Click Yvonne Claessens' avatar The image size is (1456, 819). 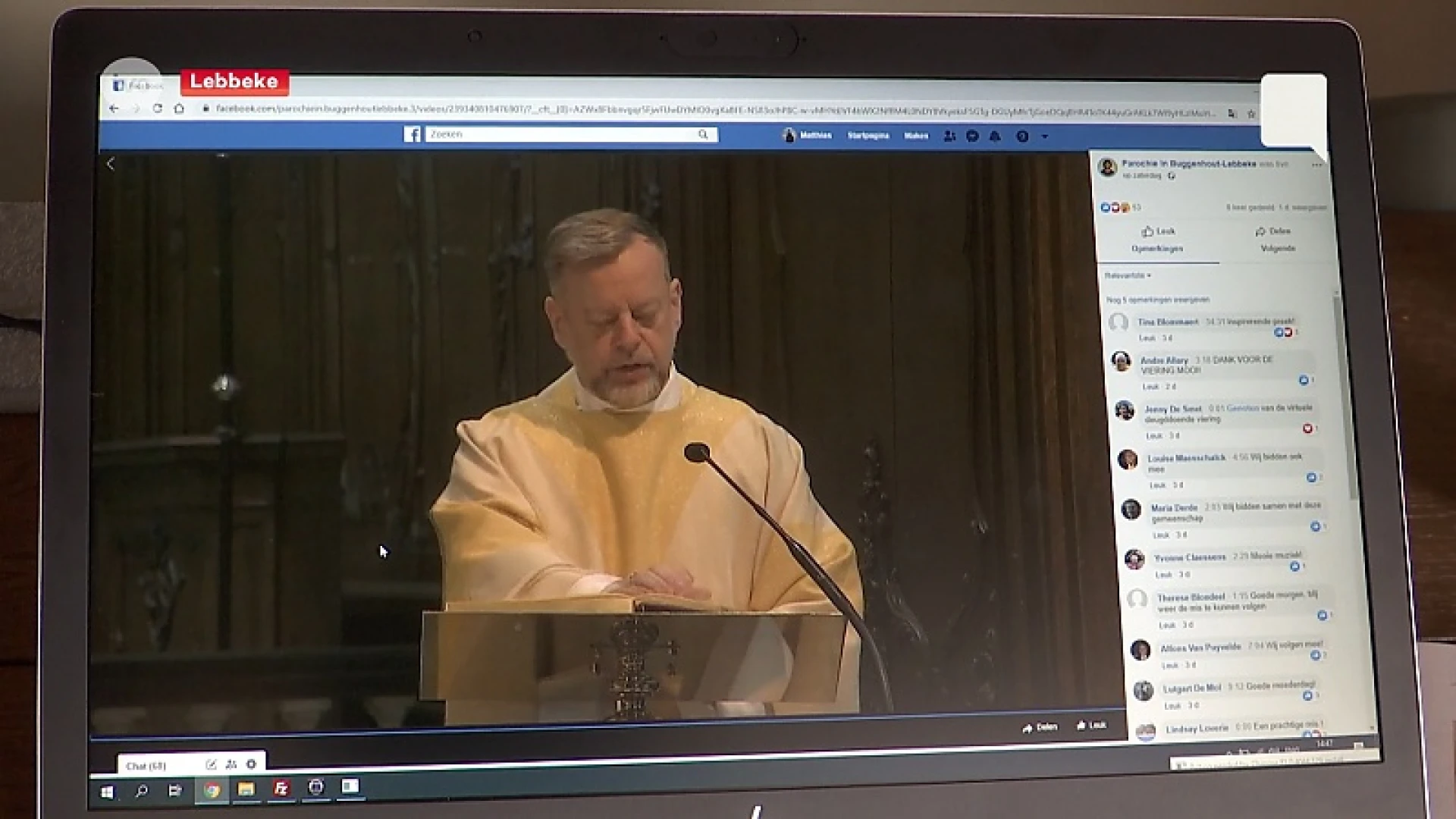pos(1134,560)
